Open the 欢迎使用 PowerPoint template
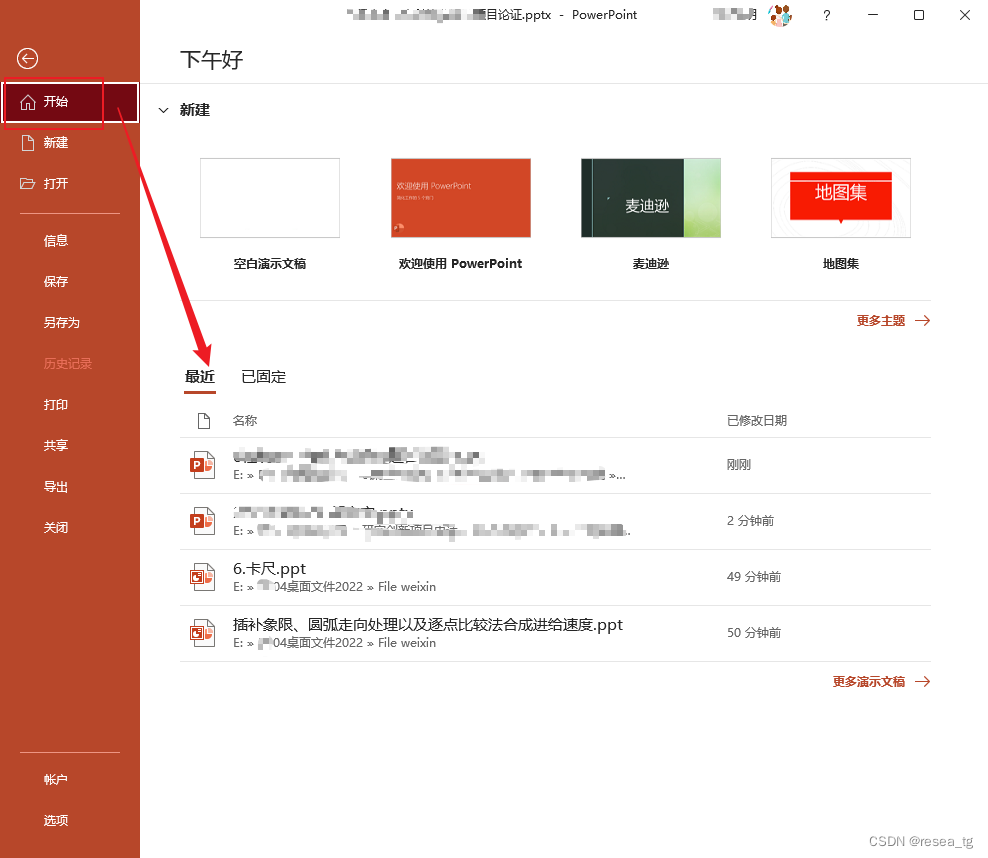 (461, 198)
